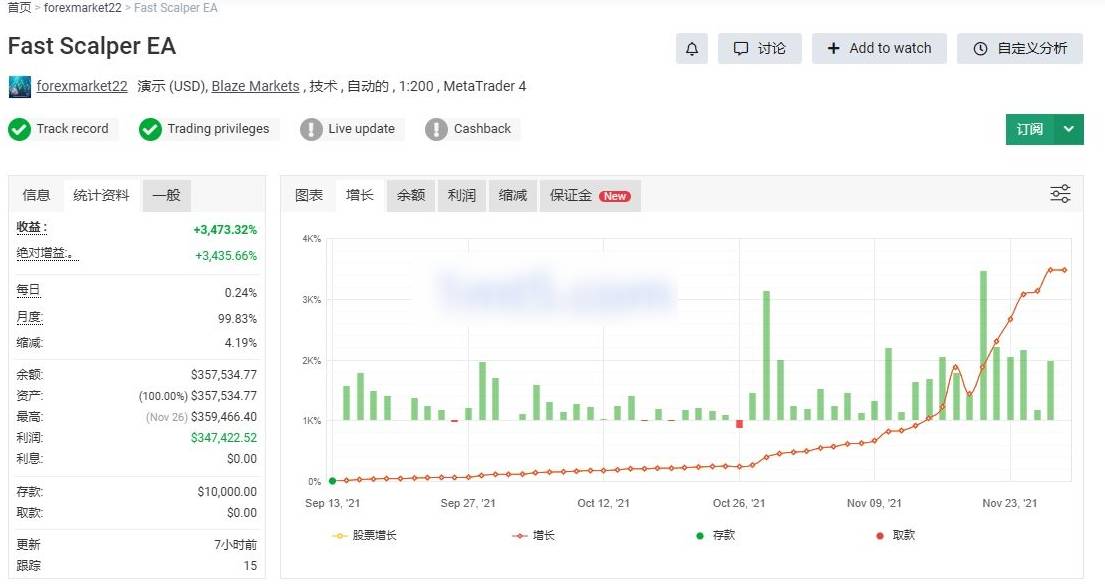
Task: Switch to the 缩减 drawdown tab
Action: (x=512, y=195)
